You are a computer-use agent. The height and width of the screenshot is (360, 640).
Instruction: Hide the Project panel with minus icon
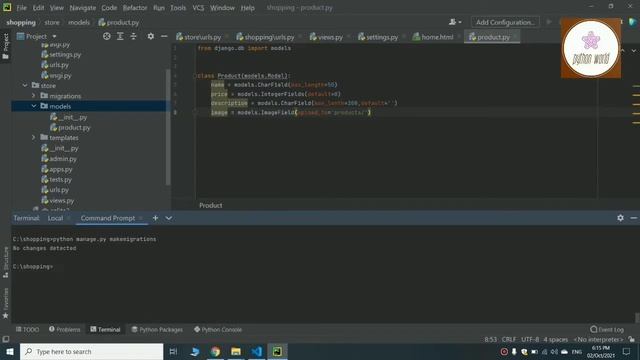click(164, 36)
